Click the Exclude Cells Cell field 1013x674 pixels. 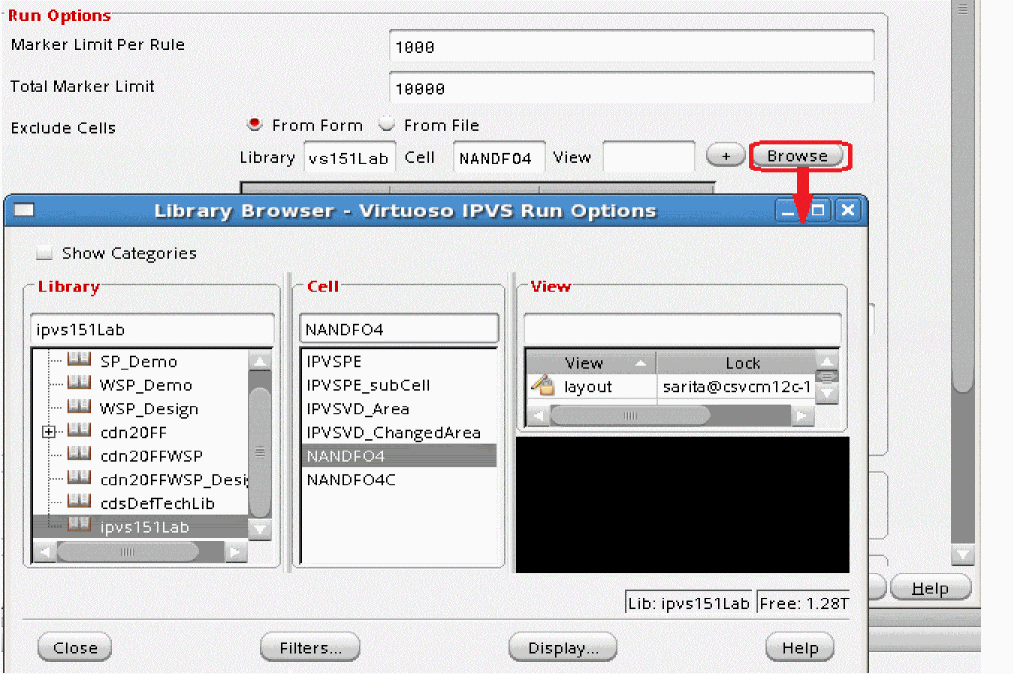click(x=499, y=157)
